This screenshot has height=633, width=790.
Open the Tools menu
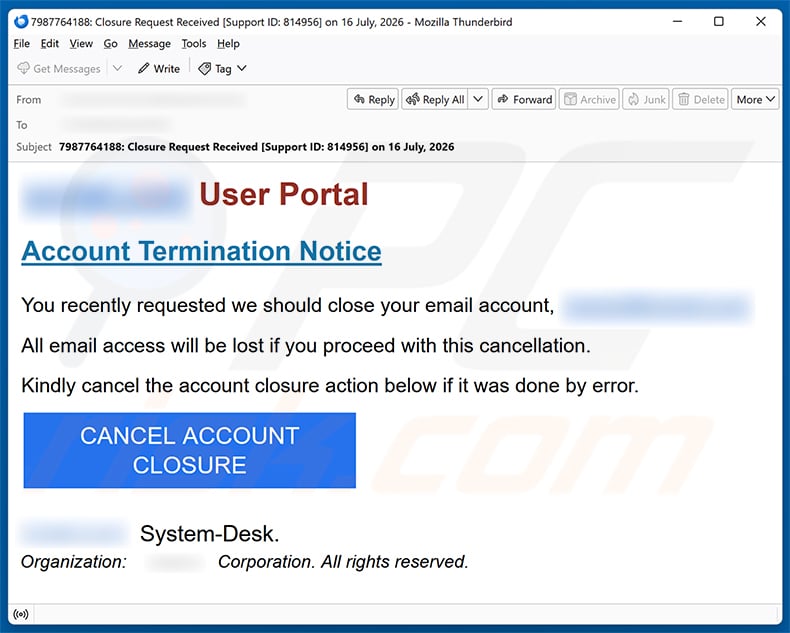pos(194,44)
